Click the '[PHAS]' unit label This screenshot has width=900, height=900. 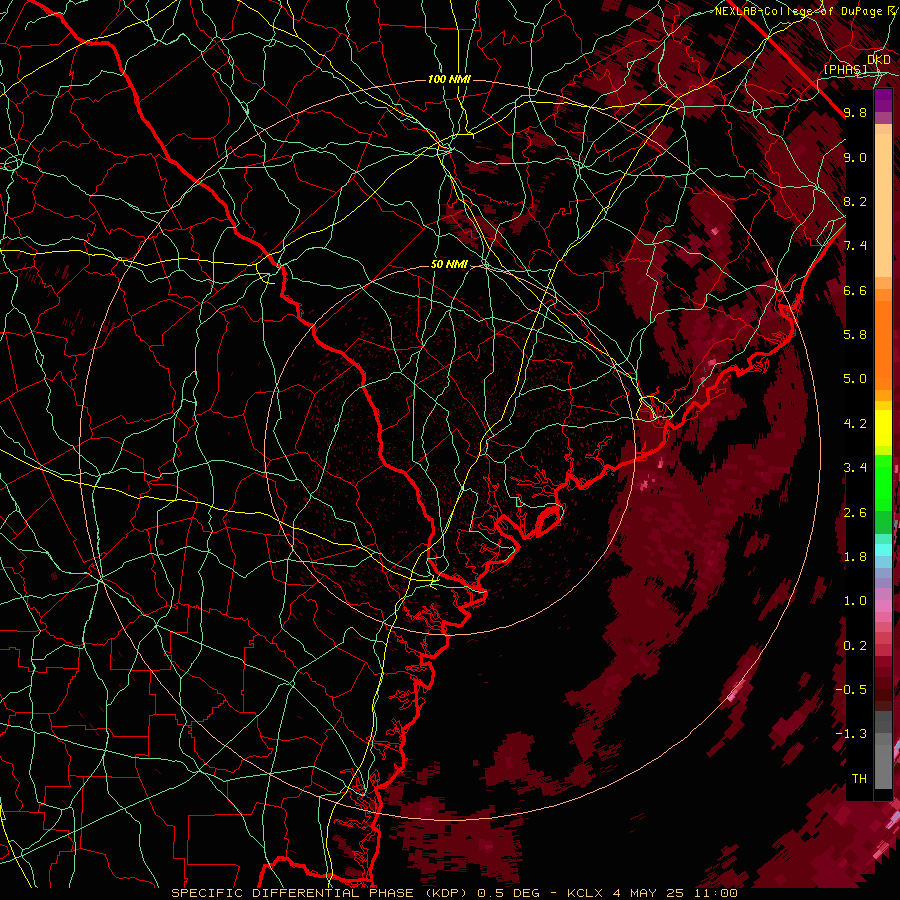pos(845,69)
